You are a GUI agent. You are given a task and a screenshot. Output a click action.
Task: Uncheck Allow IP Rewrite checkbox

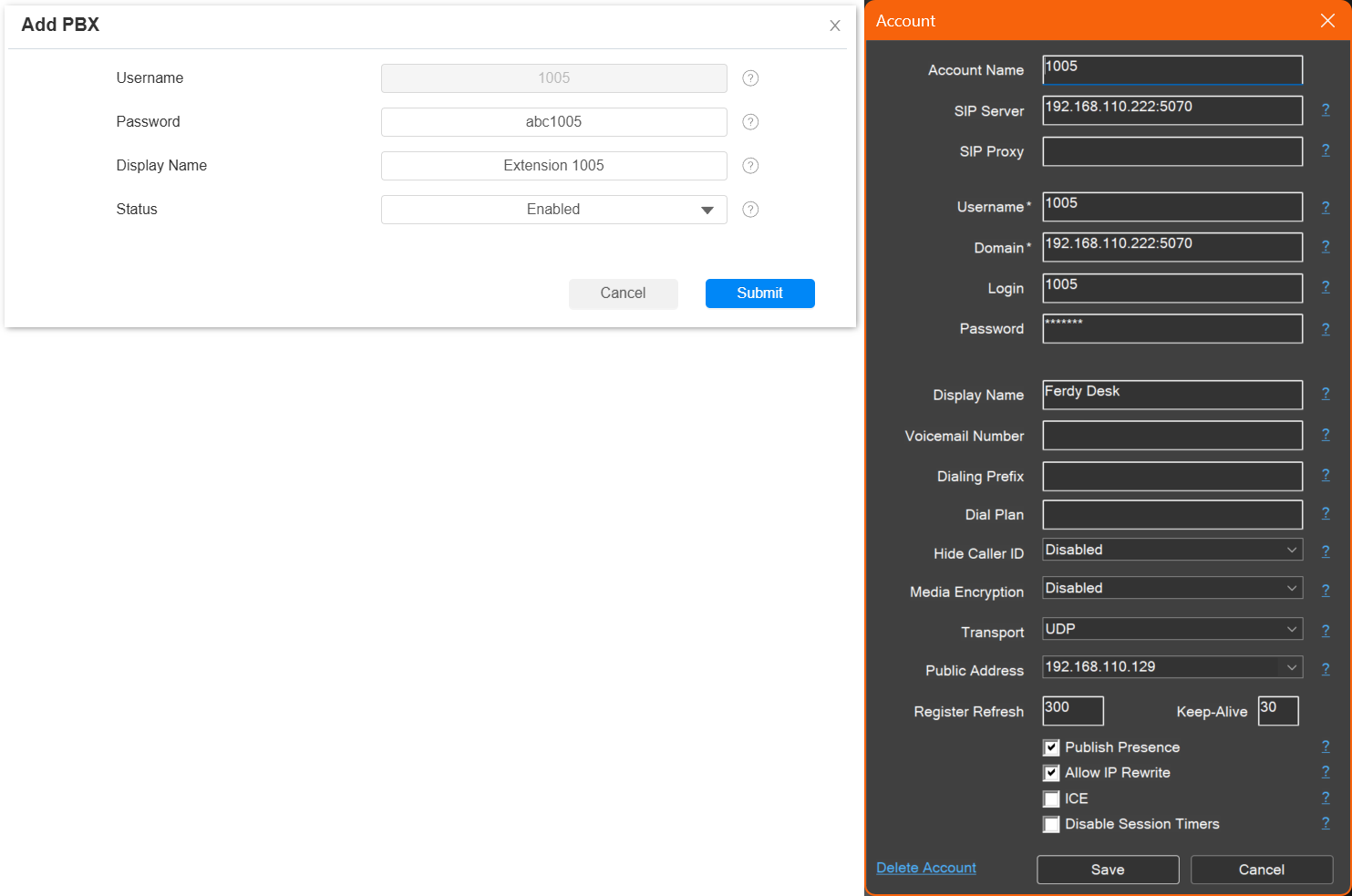click(1051, 773)
